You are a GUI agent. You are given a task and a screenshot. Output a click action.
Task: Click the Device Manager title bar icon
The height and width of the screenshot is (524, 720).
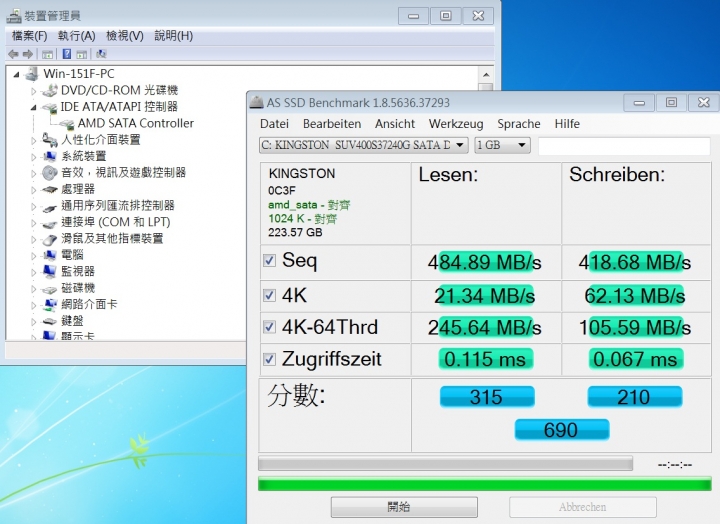(x=14, y=16)
